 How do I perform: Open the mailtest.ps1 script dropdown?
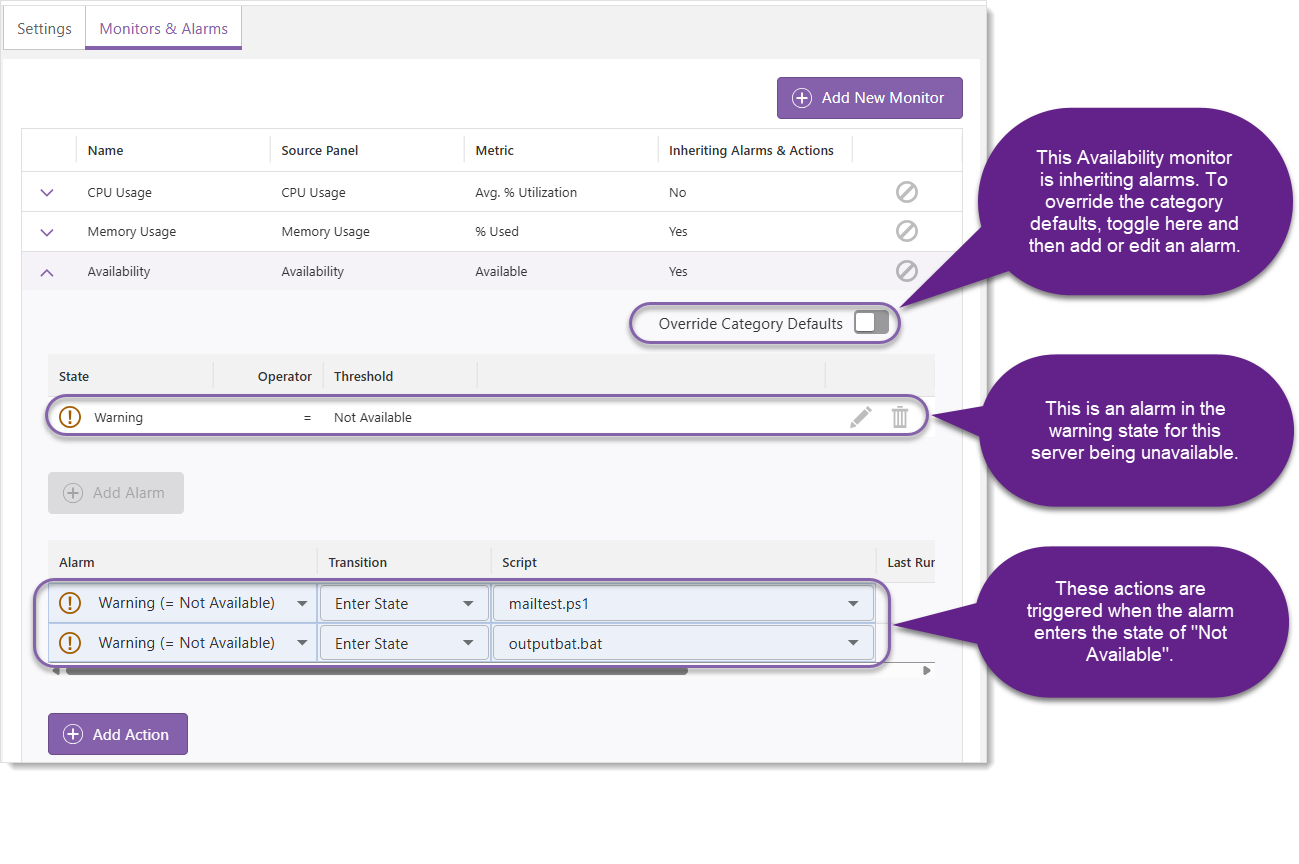click(852, 603)
